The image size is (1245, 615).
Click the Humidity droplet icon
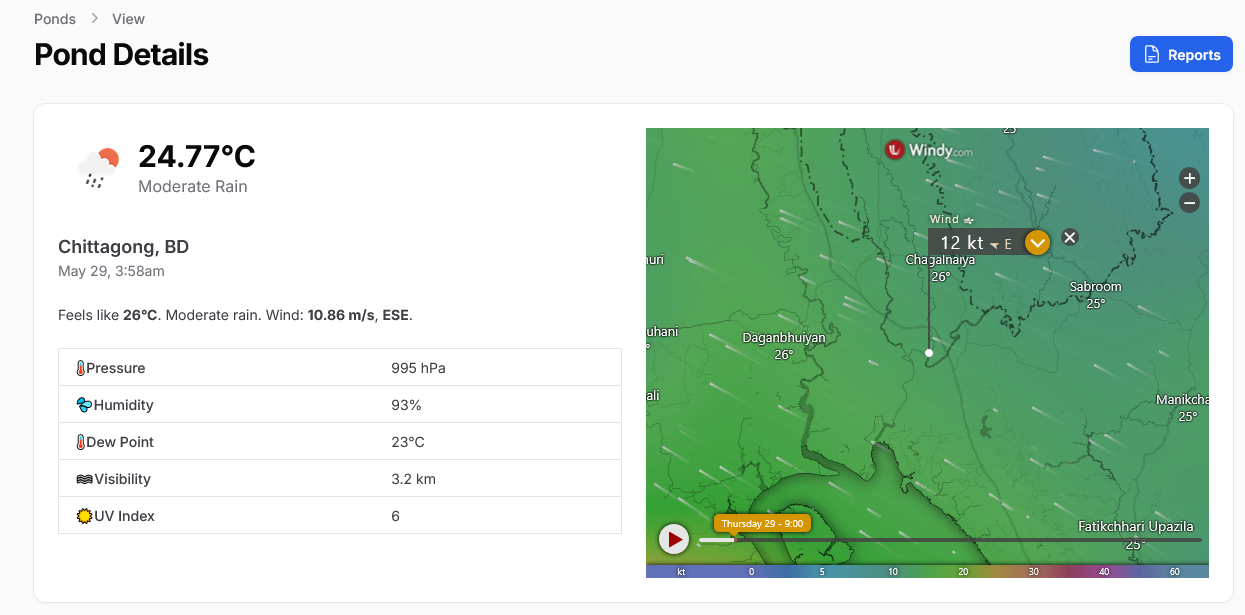point(84,405)
